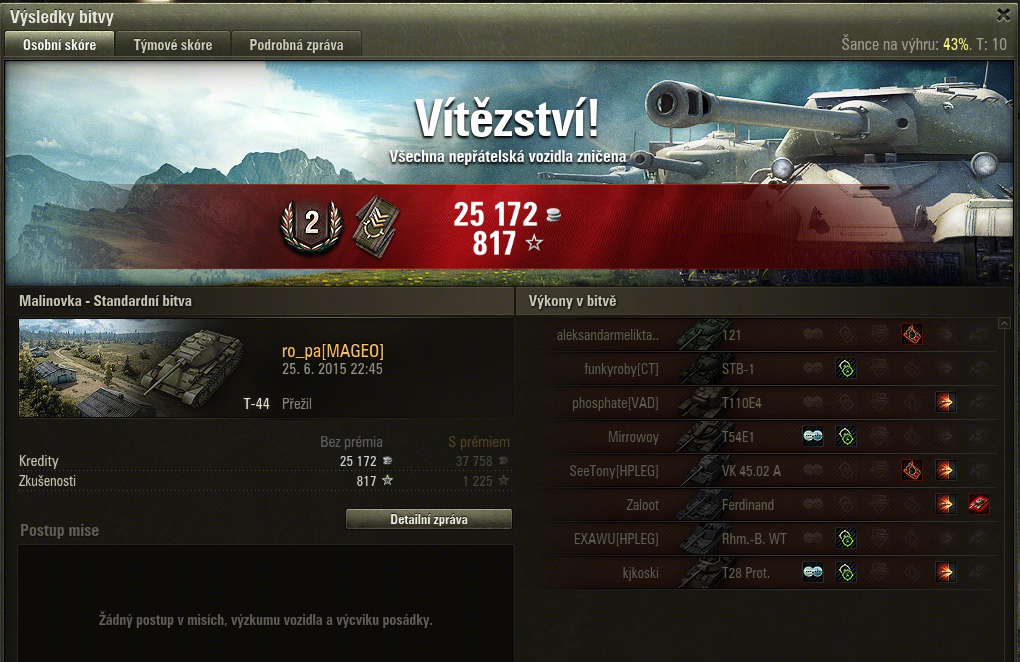Click the T-44 Malinovka map thumbnail
Viewport: 1020px width, 662px height.
146,367
